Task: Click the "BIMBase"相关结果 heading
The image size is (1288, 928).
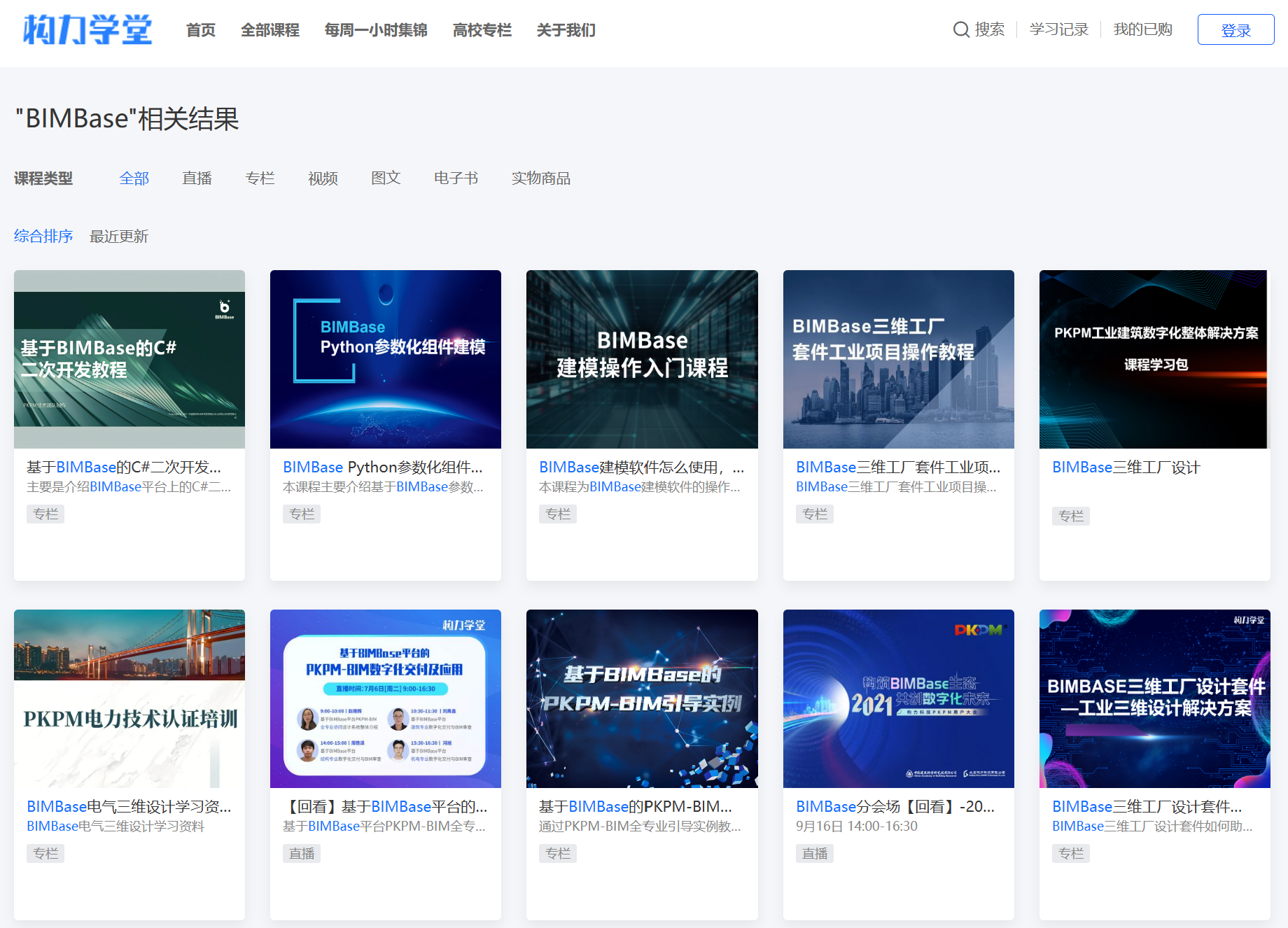Action: tap(127, 119)
